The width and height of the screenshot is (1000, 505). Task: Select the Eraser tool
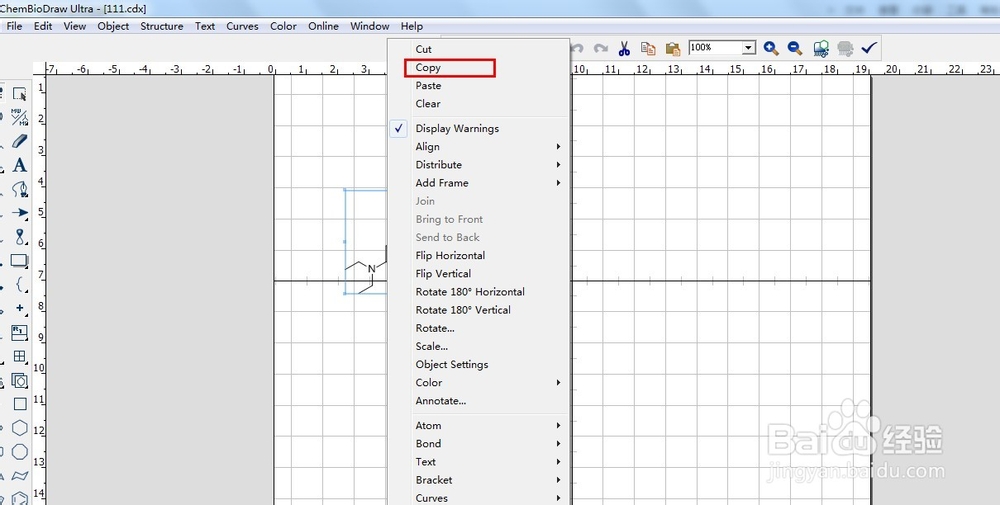pyautogui.click(x=20, y=141)
